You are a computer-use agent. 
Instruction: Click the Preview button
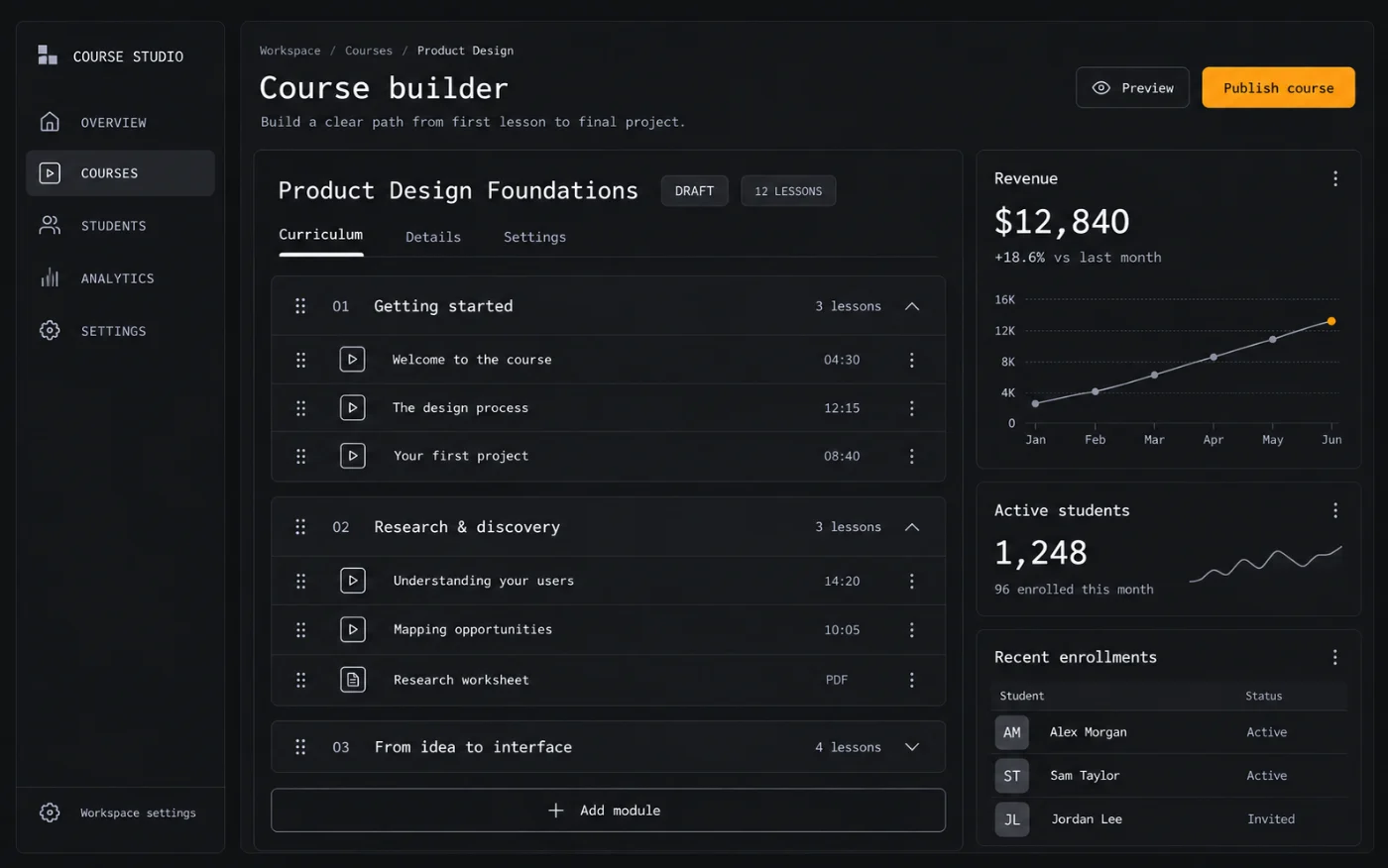pyautogui.click(x=1132, y=88)
